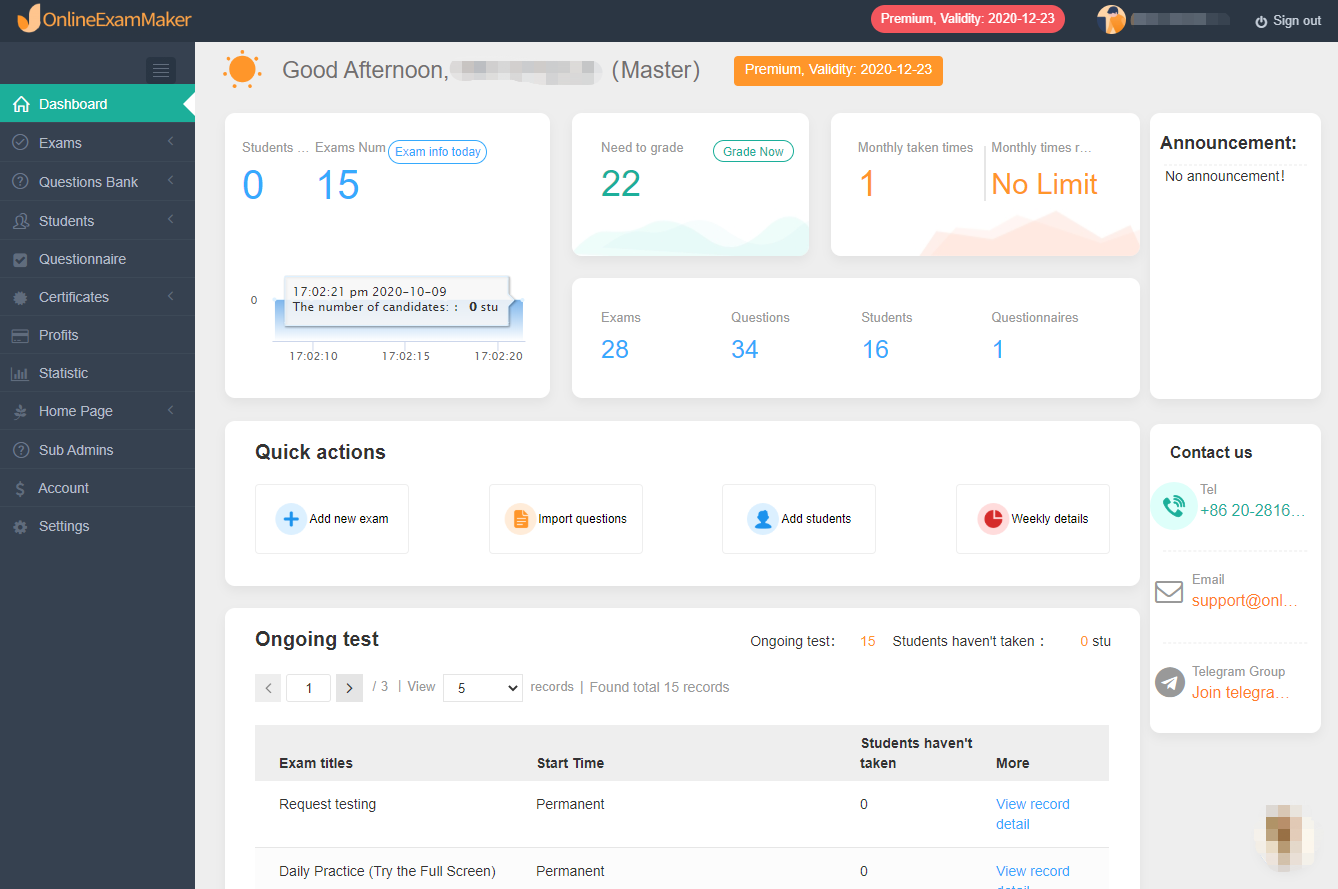Viewport: 1338px width, 889px height.
Task: Click the envelope Email icon in Contact us
Action: coord(1169,592)
